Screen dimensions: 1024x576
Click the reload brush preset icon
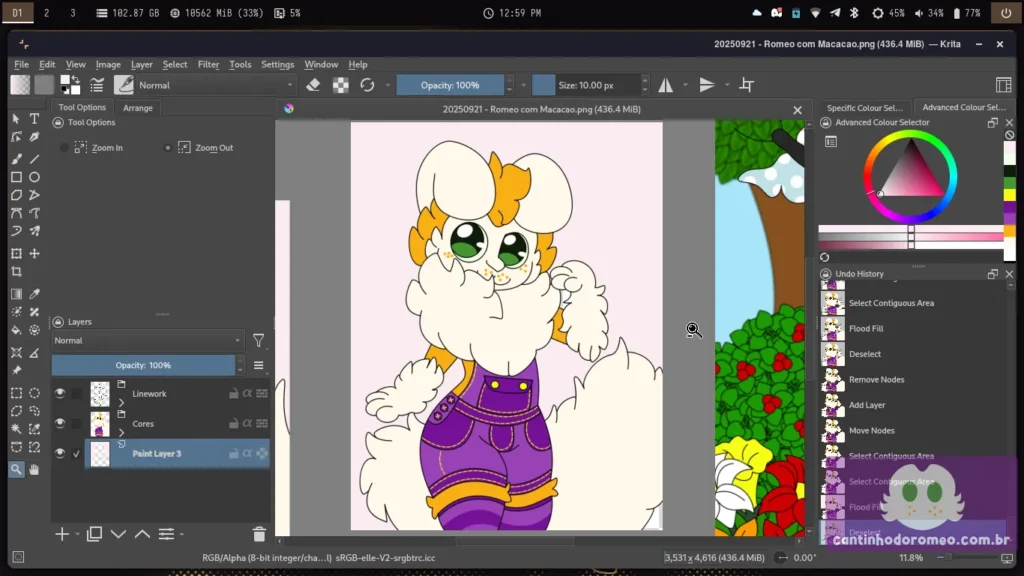tap(367, 85)
